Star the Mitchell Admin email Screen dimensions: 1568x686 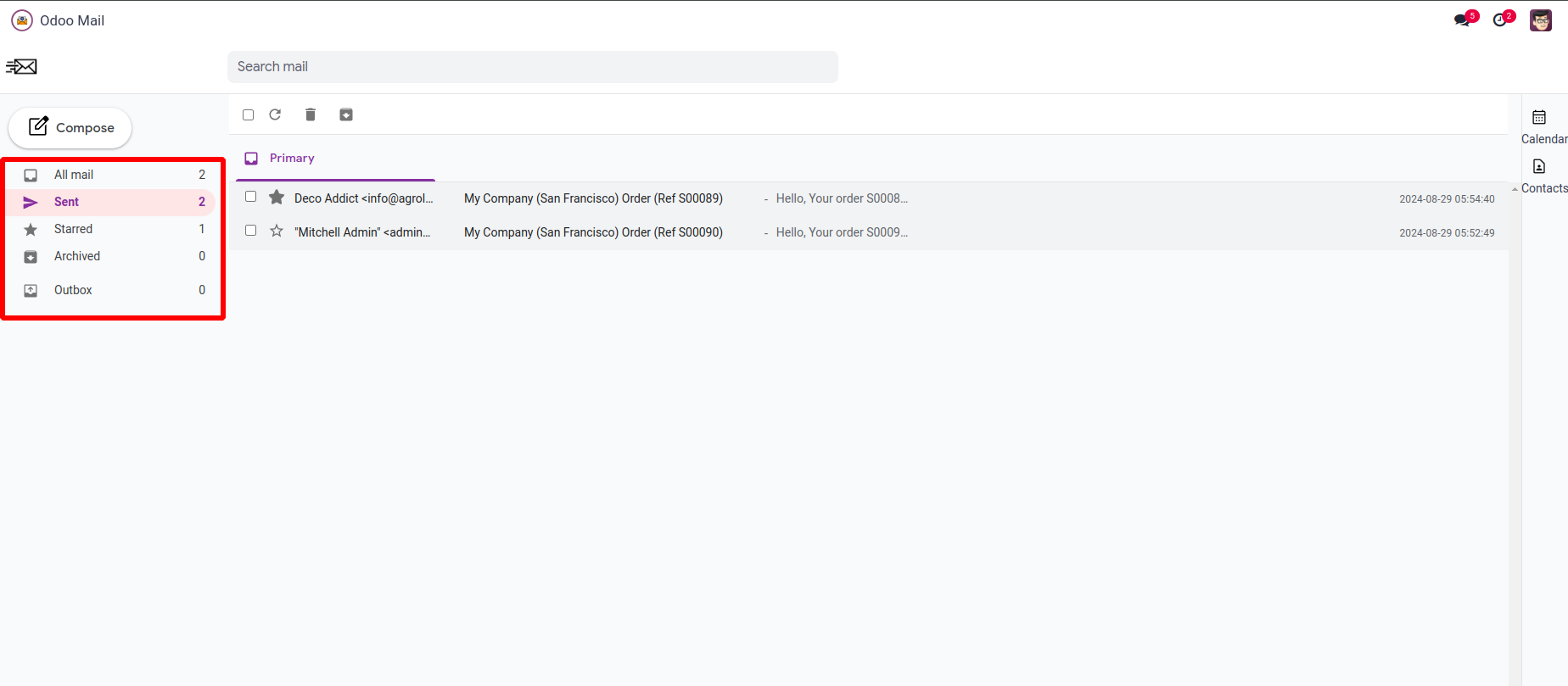coord(277,231)
